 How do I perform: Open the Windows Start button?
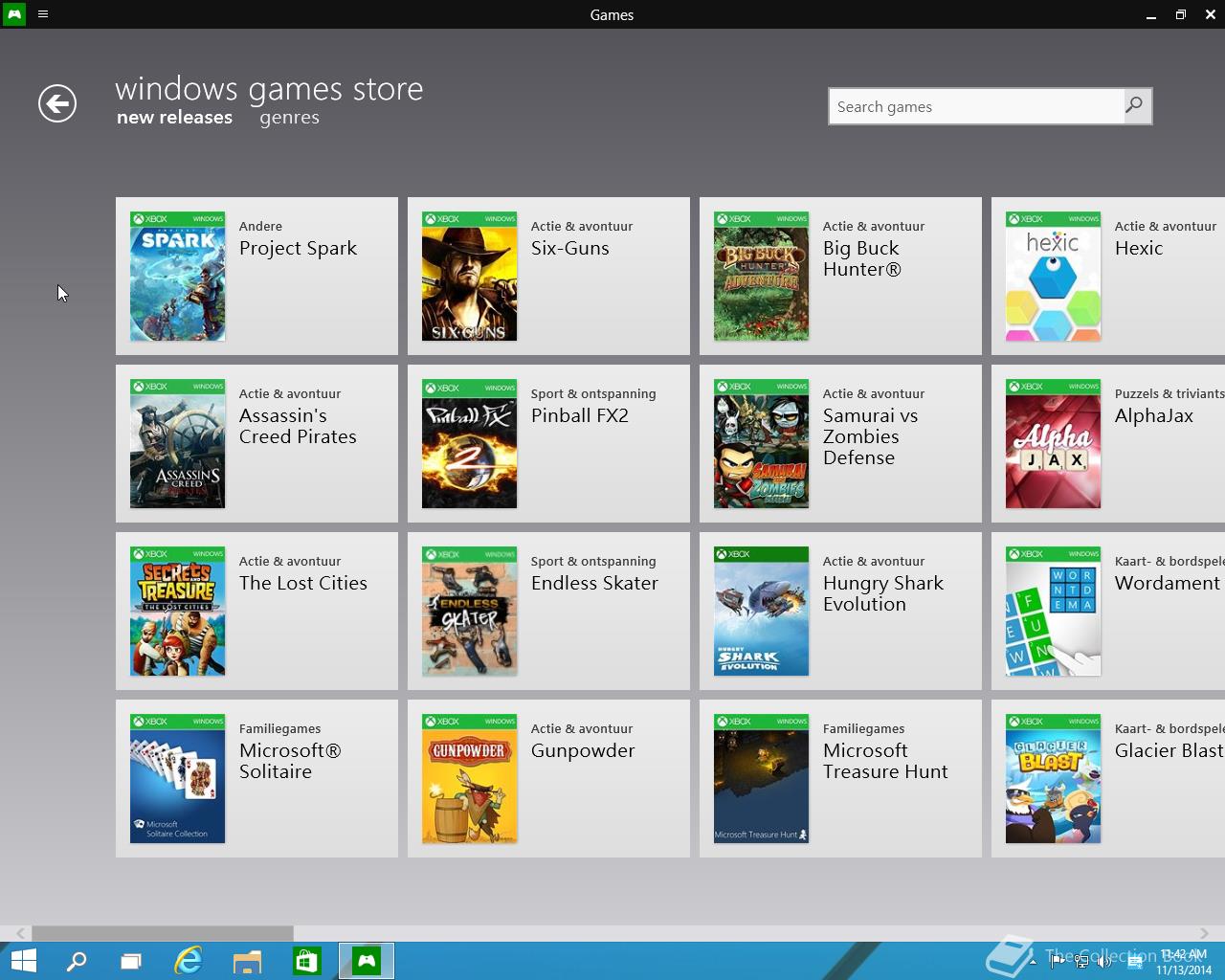click(23, 961)
